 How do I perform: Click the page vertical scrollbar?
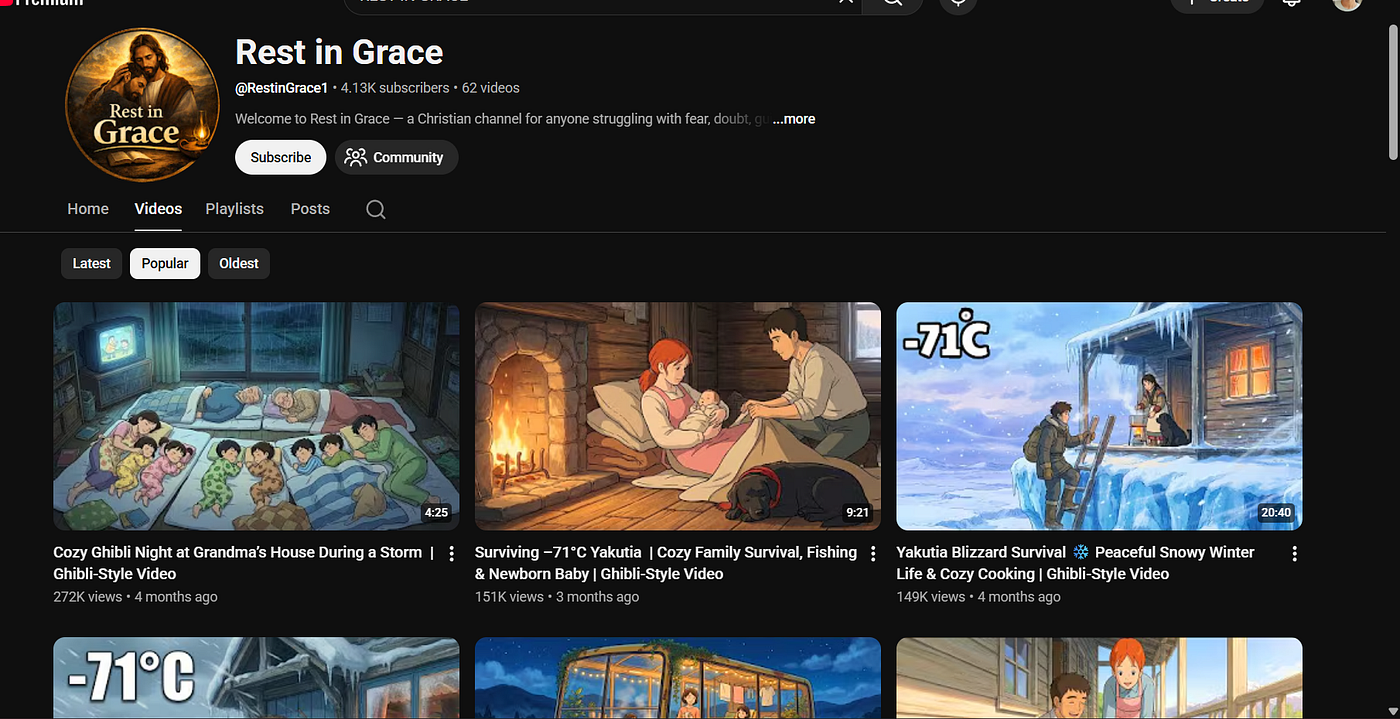click(1393, 90)
